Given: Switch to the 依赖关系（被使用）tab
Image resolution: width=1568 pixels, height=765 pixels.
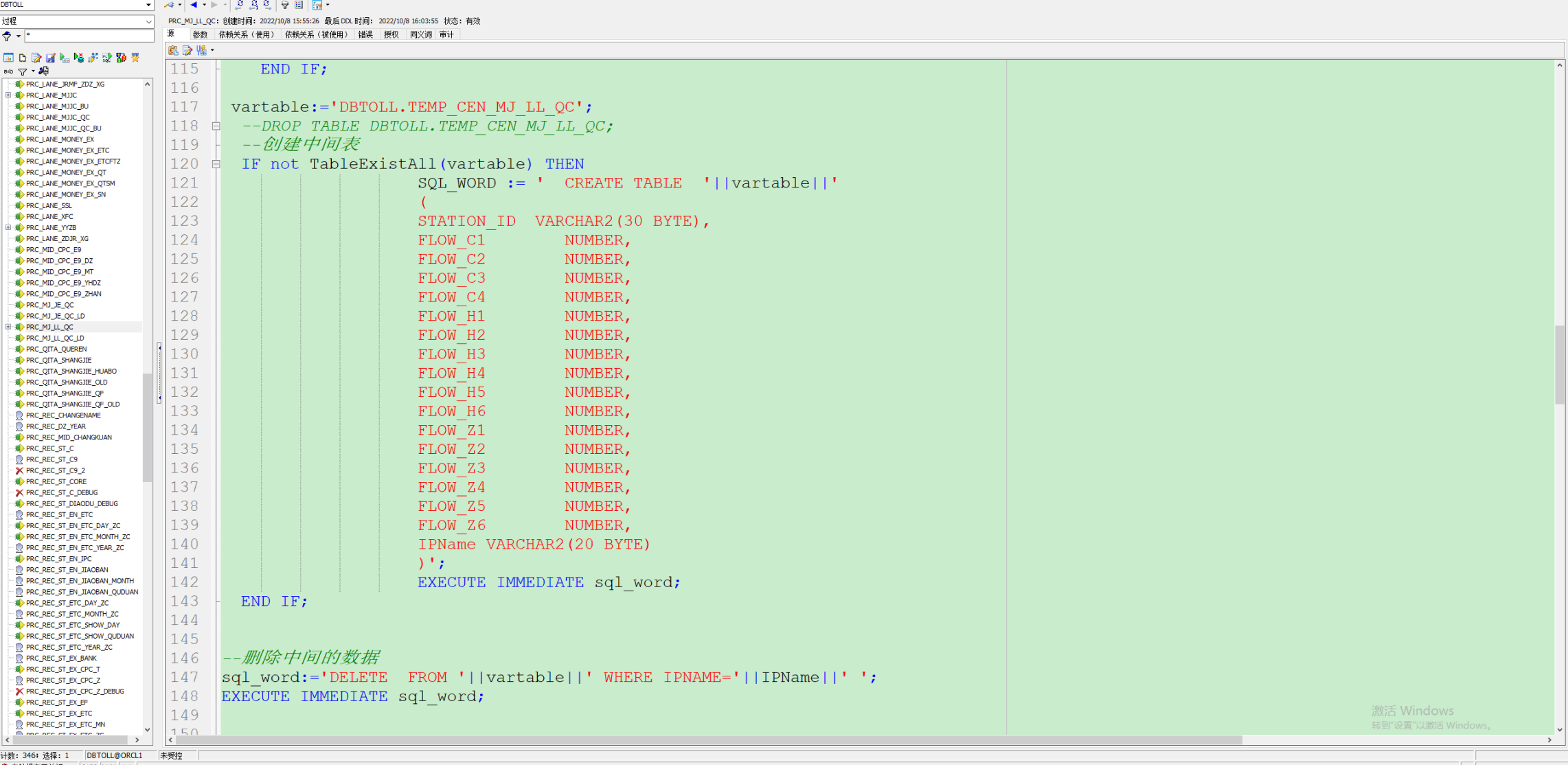Looking at the screenshot, I should coord(317,34).
